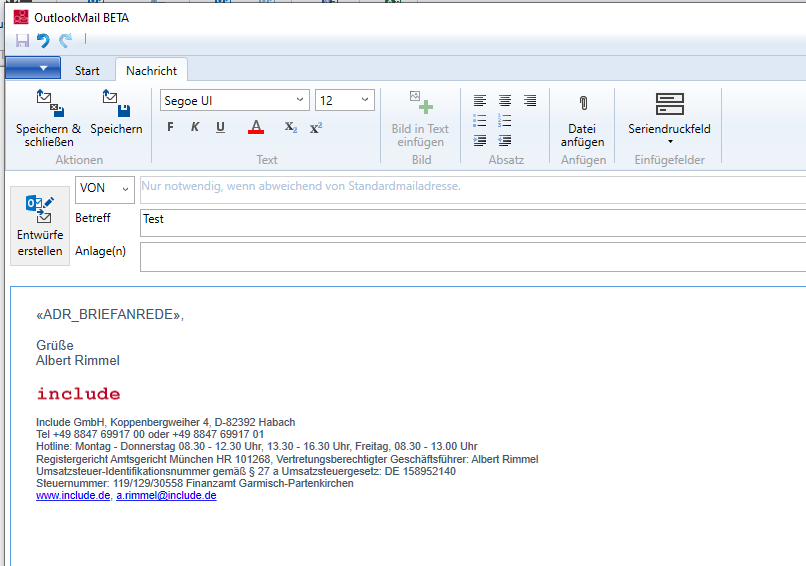Toggle bold formatting (F)
The height and width of the screenshot is (566, 806).
pos(170,127)
